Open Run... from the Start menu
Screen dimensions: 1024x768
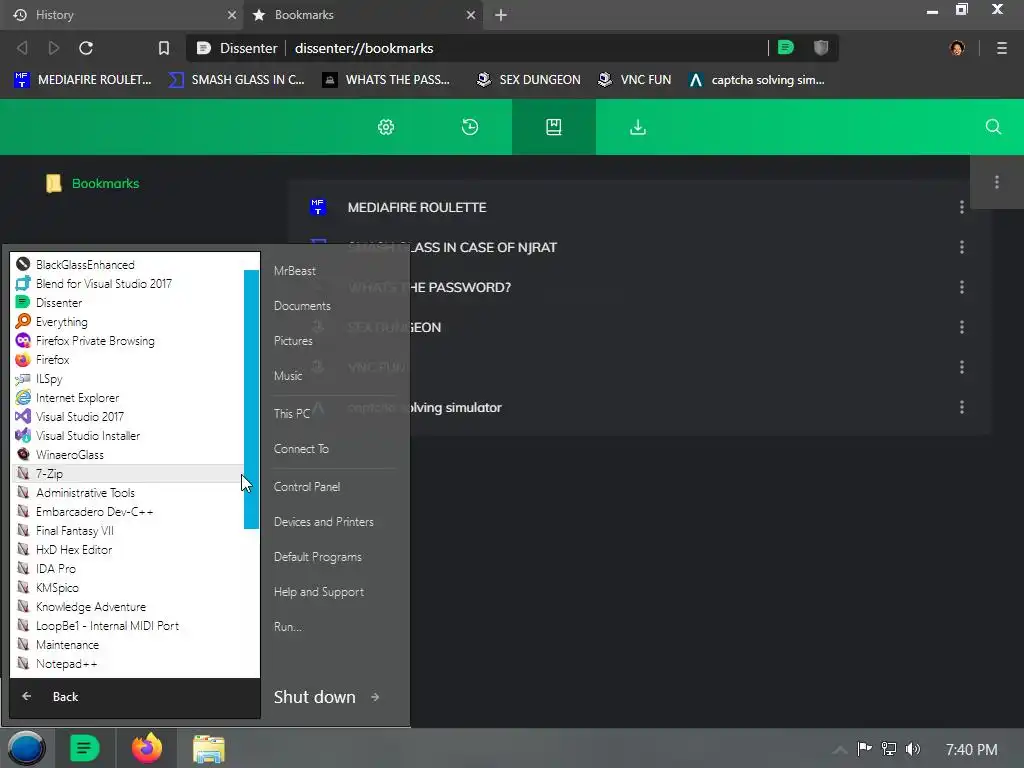[x=287, y=627]
